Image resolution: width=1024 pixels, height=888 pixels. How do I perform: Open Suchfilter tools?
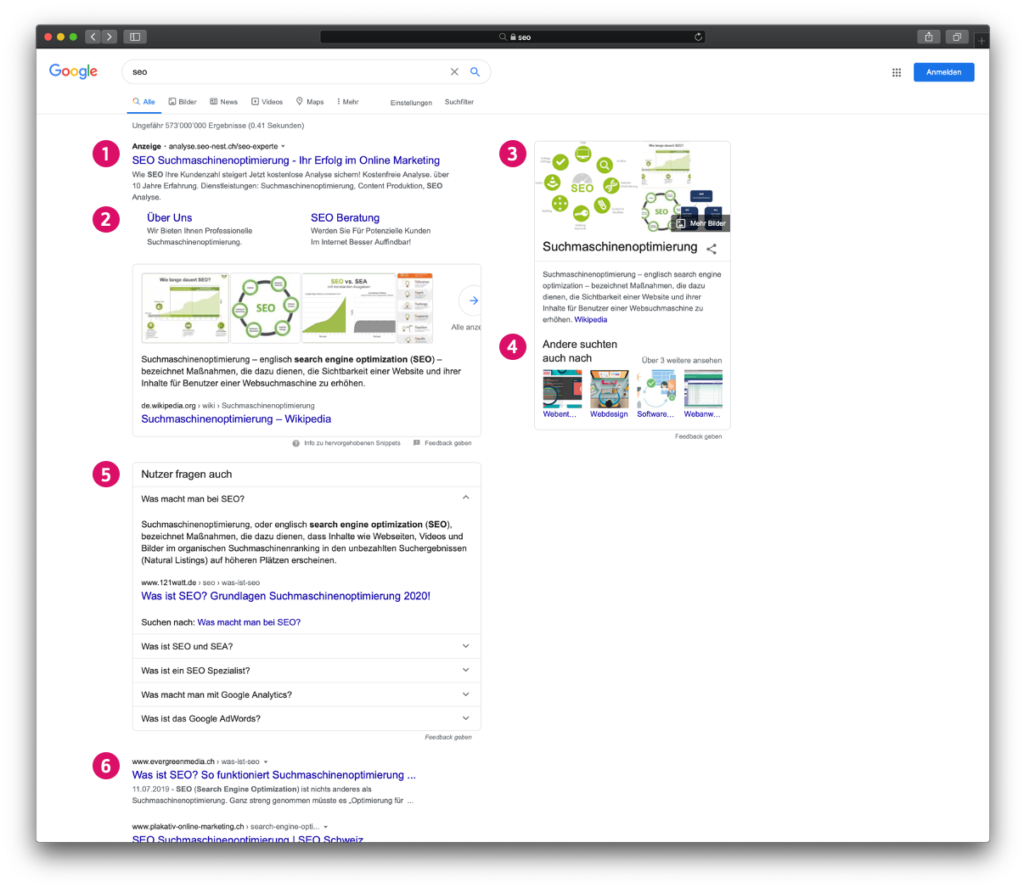459,102
